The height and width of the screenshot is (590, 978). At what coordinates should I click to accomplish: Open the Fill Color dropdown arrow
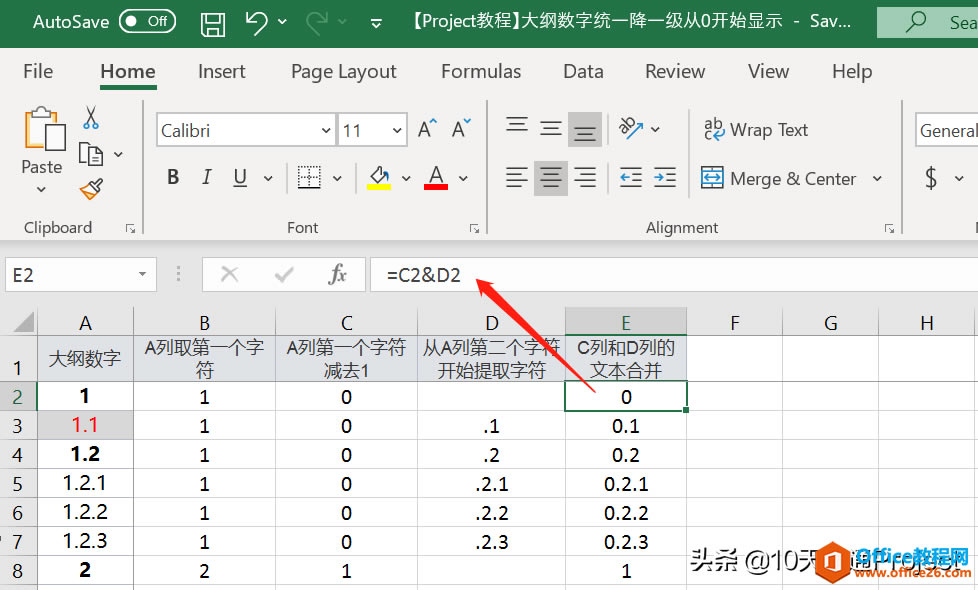pos(406,178)
